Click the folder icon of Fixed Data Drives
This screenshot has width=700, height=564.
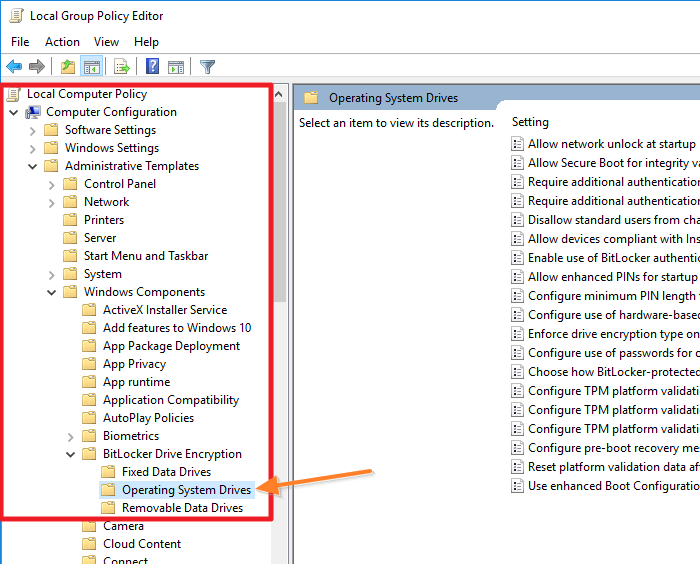click(x=108, y=472)
